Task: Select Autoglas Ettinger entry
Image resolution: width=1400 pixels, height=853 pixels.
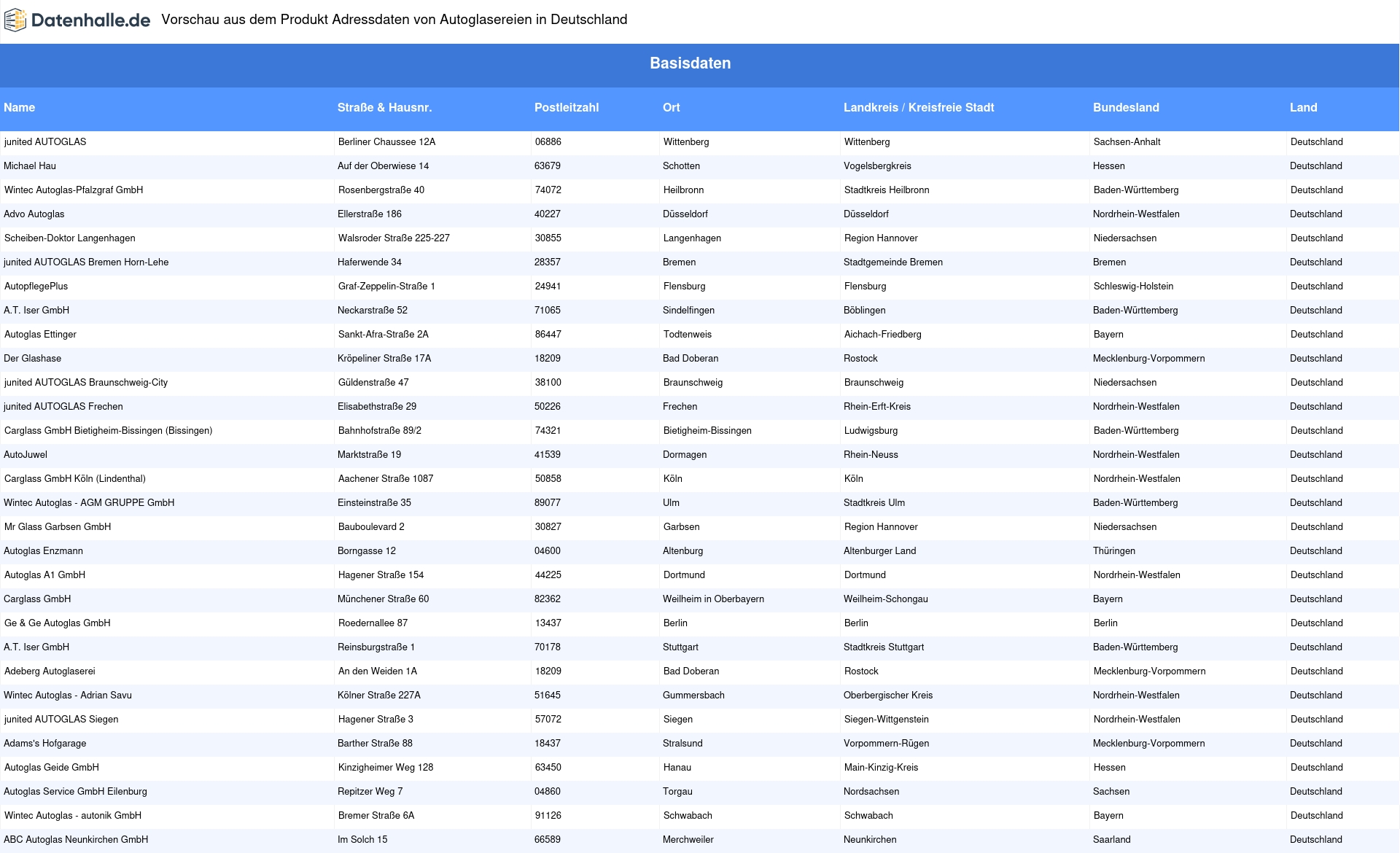Action: (40, 335)
